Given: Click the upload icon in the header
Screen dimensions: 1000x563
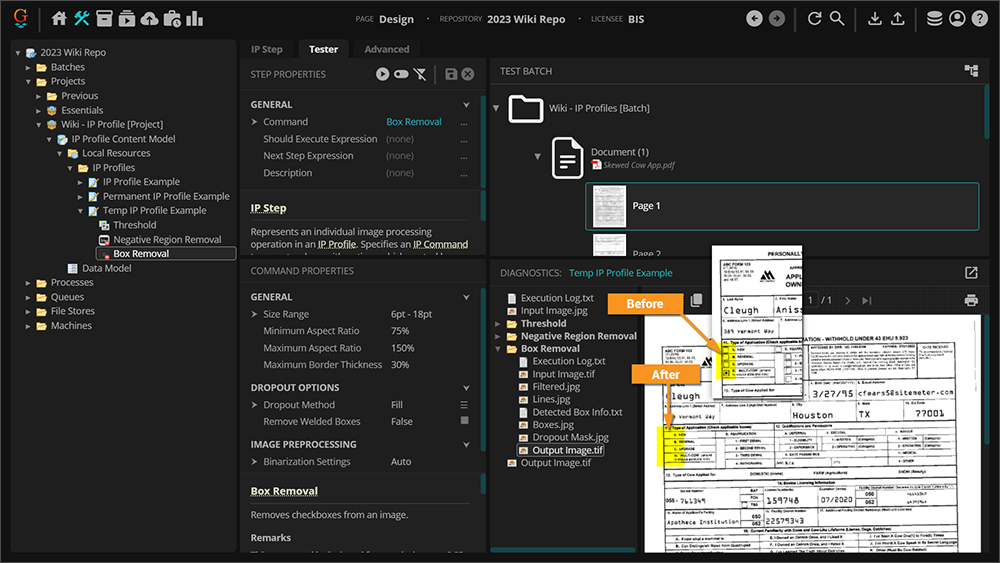Looking at the screenshot, I should [897, 18].
